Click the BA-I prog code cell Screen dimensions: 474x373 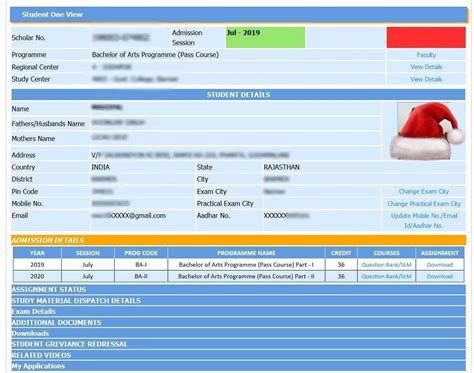(141, 265)
